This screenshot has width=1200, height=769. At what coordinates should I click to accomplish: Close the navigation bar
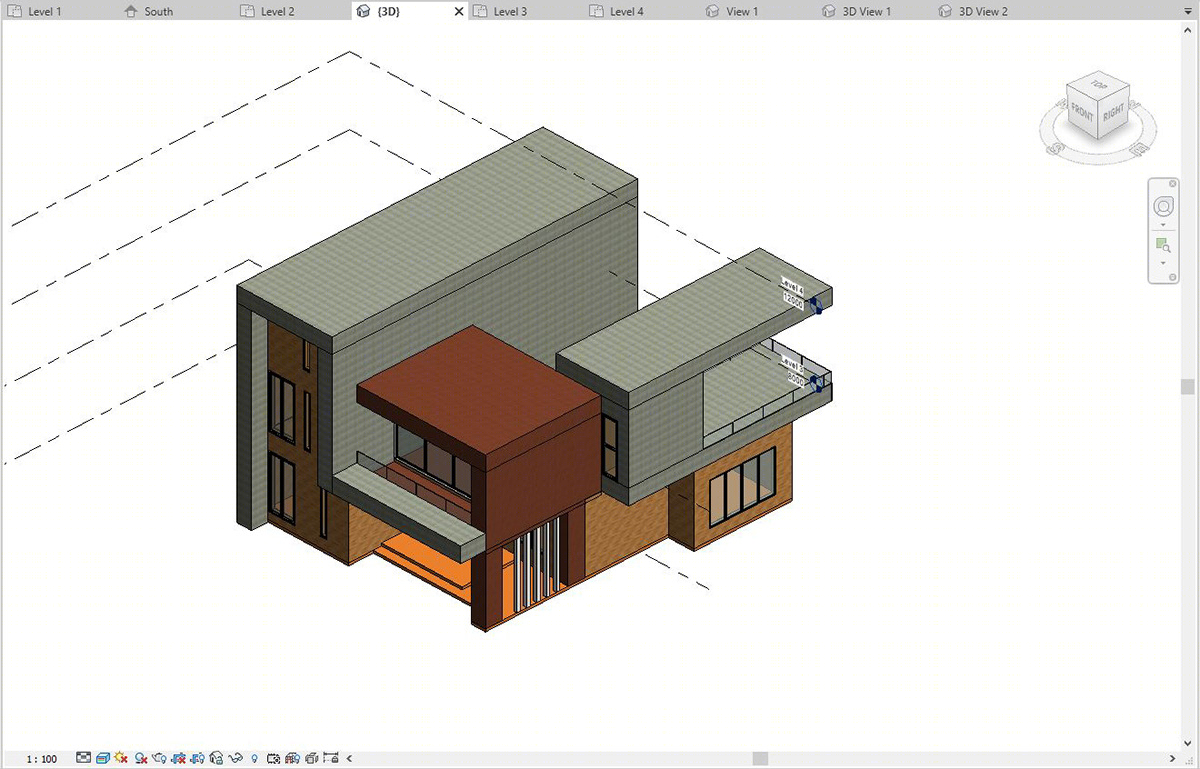(x=1173, y=183)
